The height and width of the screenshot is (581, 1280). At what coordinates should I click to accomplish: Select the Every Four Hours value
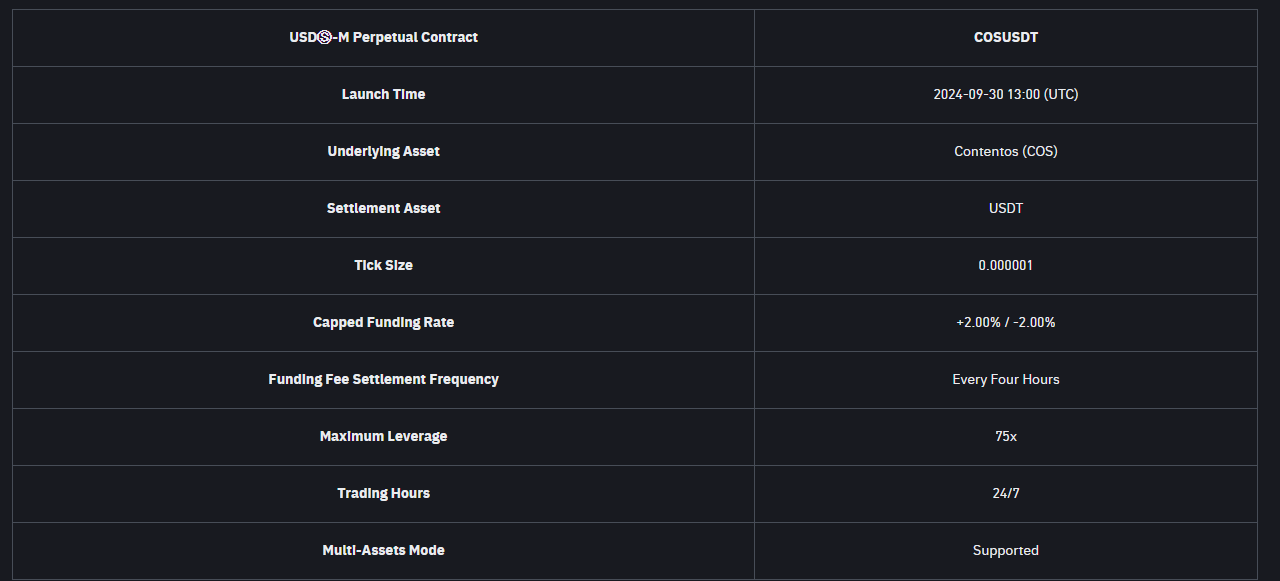(x=1005, y=380)
